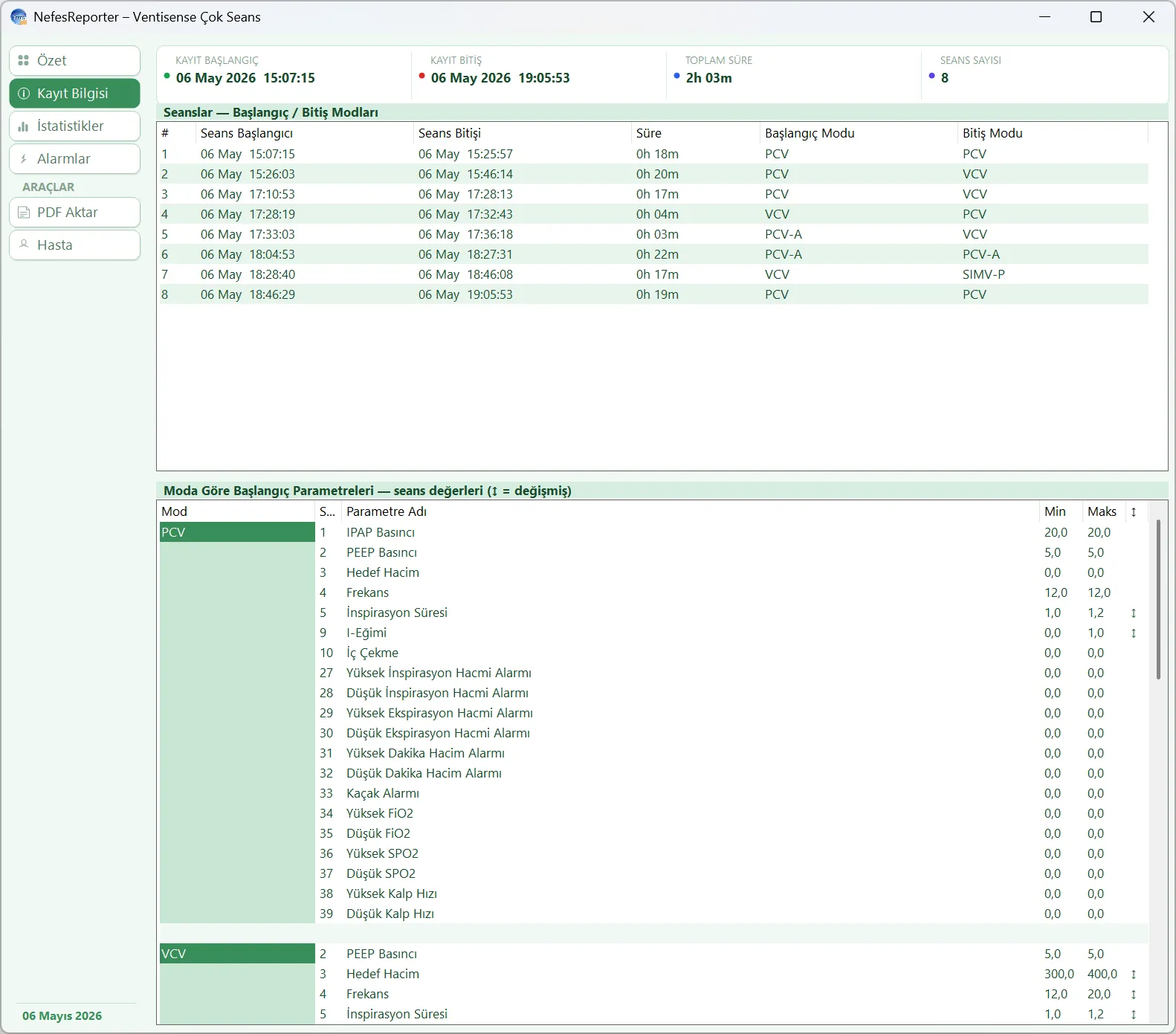1176x1034 pixels.
Task: Click the Maks column header
Action: (1102, 511)
